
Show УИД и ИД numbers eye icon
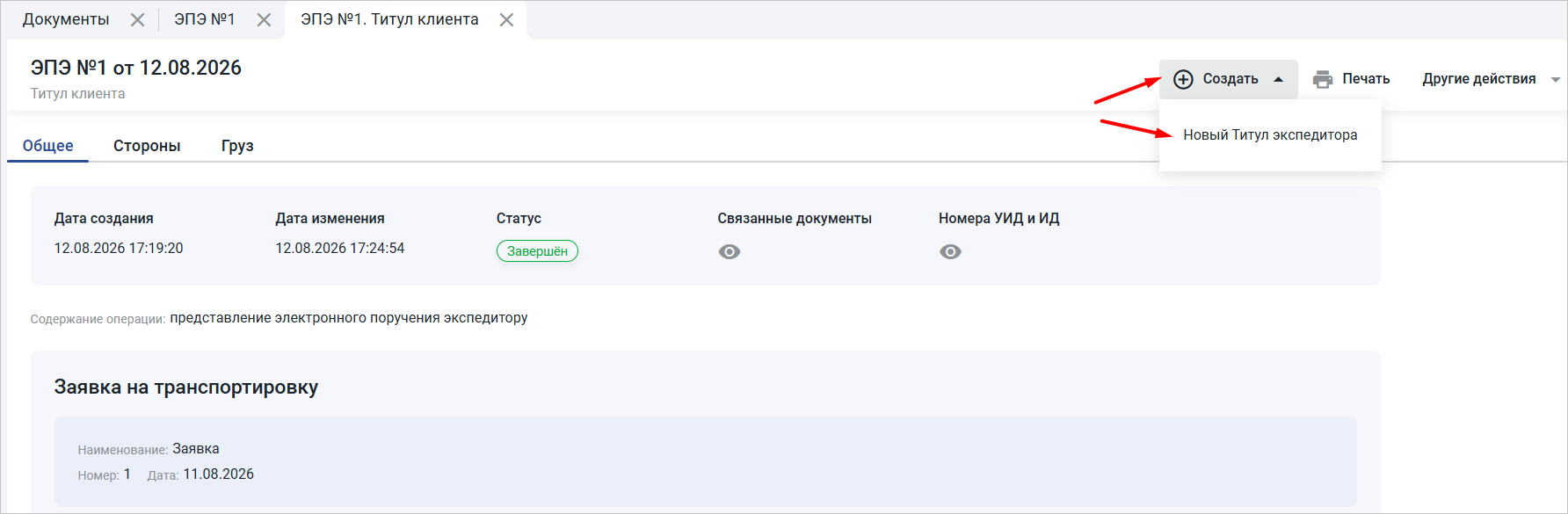tap(950, 252)
